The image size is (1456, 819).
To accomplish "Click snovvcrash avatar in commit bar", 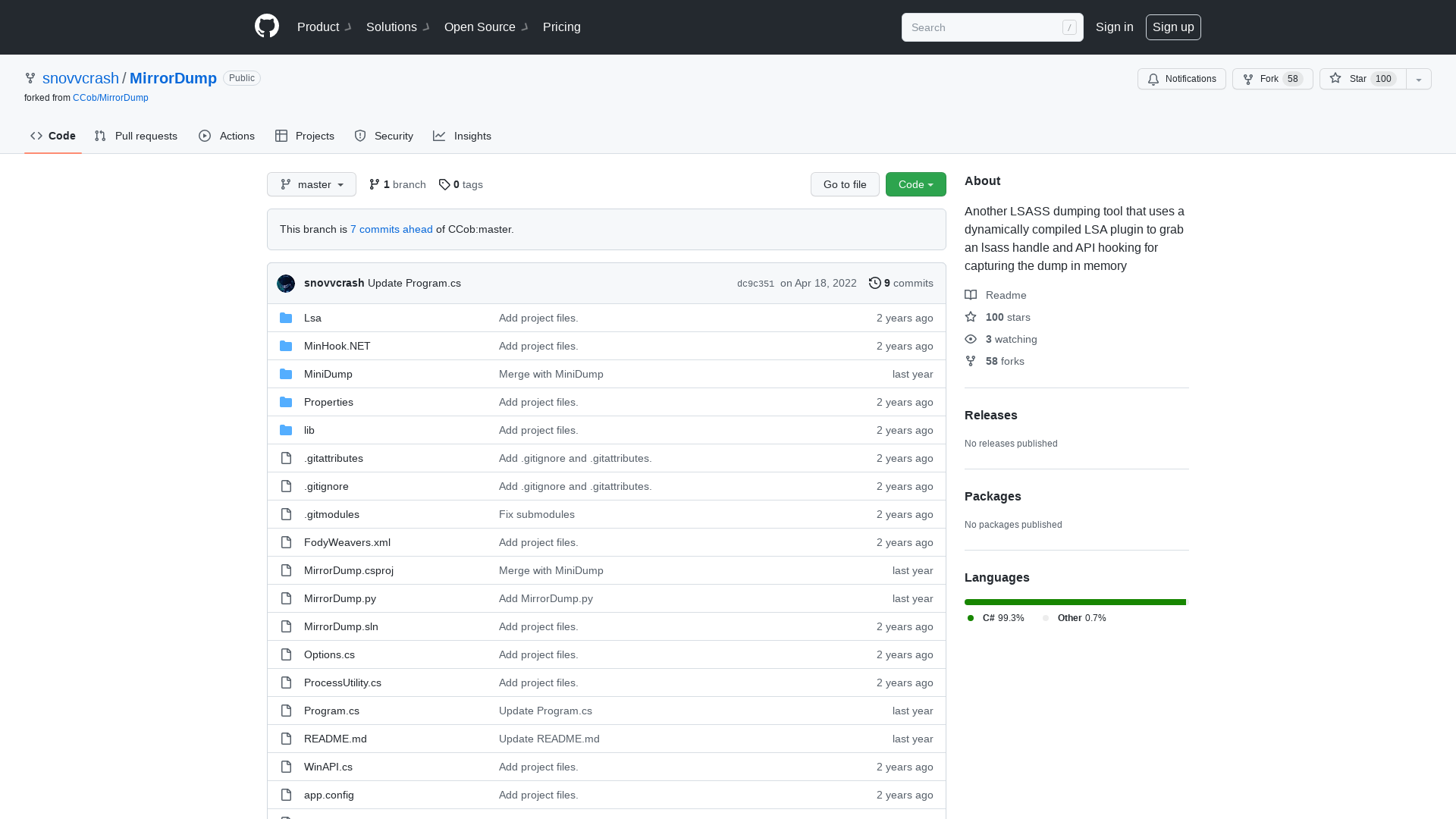I will 286,284.
